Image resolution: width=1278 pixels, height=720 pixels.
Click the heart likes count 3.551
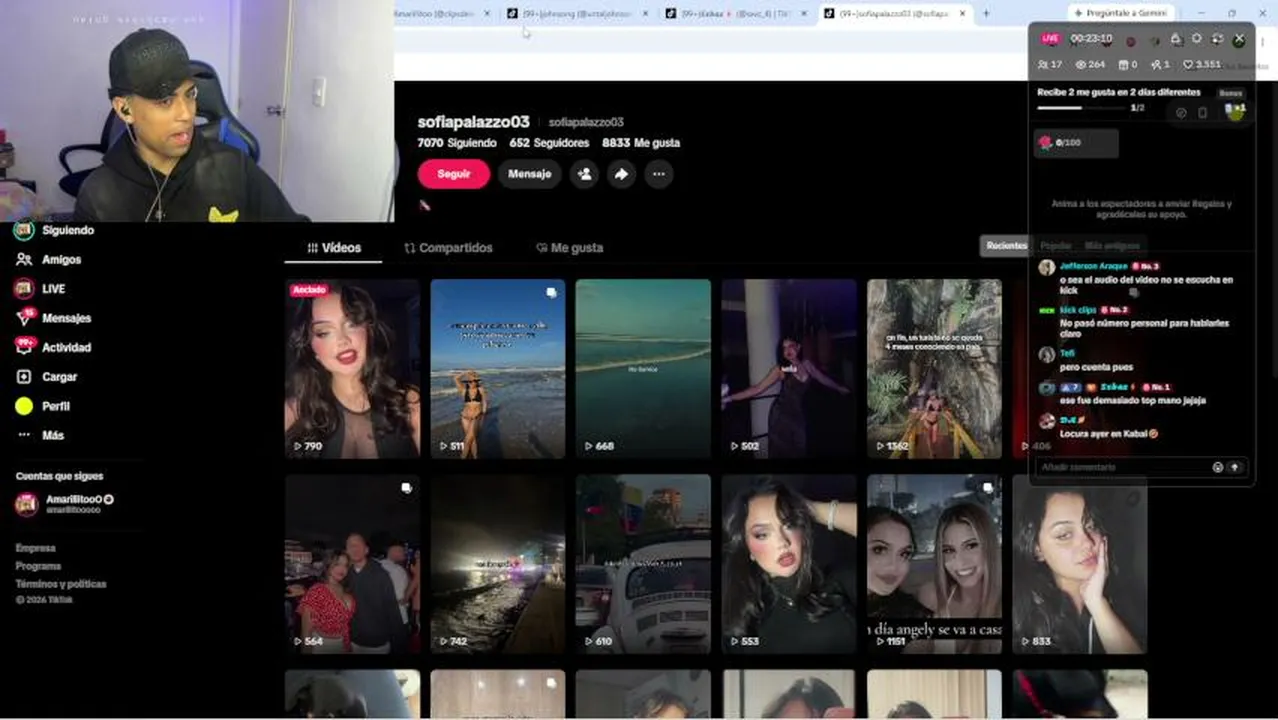pyautogui.click(x=1202, y=64)
